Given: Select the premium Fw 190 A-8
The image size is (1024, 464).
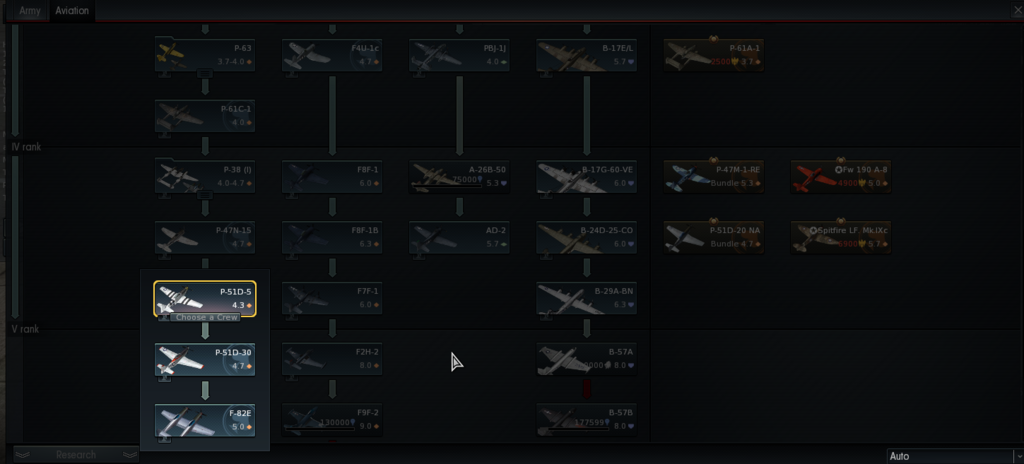Looking at the screenshot, I should click(840, 176).
